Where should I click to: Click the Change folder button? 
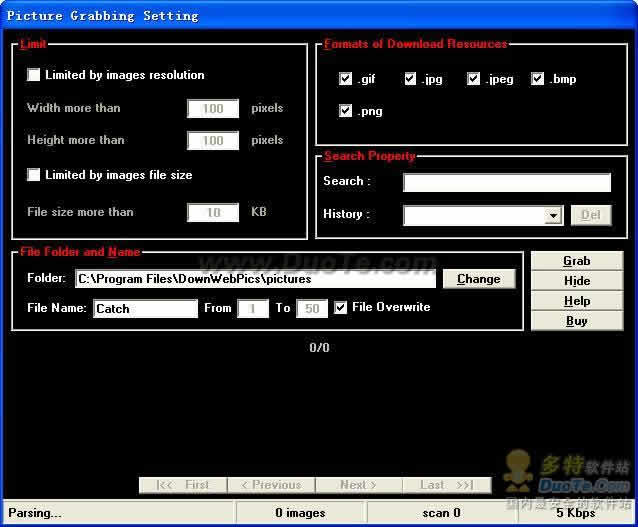pyautogui.click(x=479, y=279)
